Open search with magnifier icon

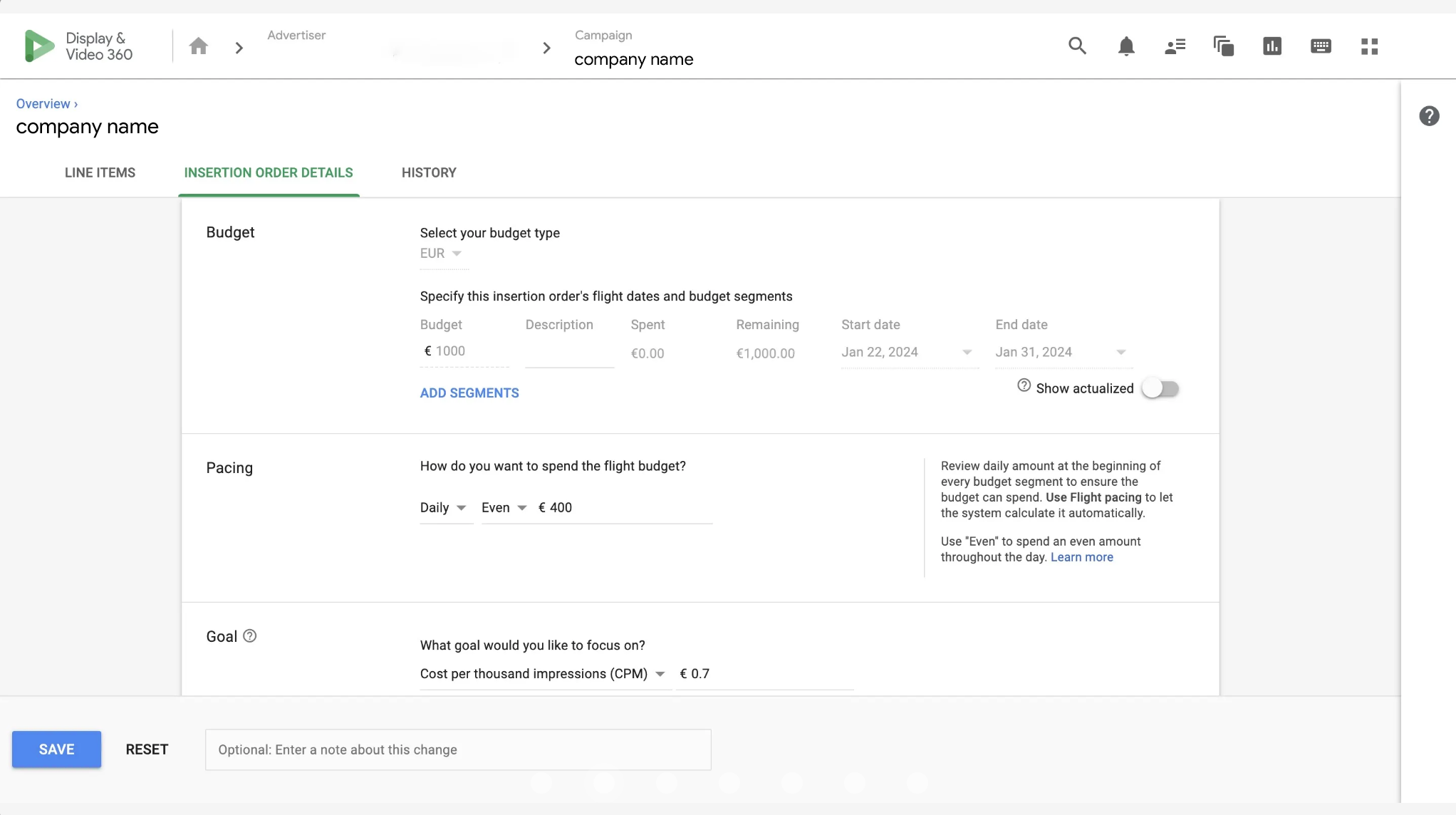[1077, 46]
